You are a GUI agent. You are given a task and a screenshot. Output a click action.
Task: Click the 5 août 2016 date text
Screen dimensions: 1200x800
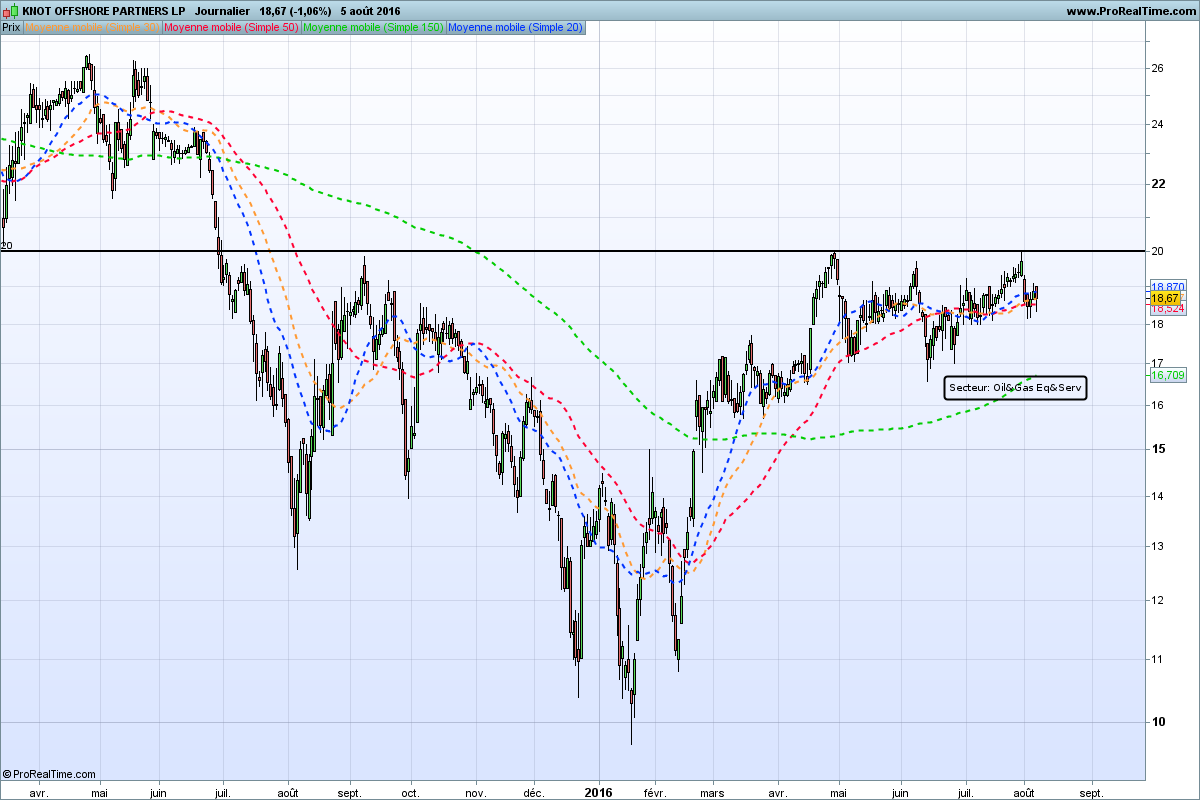(370, 11)
